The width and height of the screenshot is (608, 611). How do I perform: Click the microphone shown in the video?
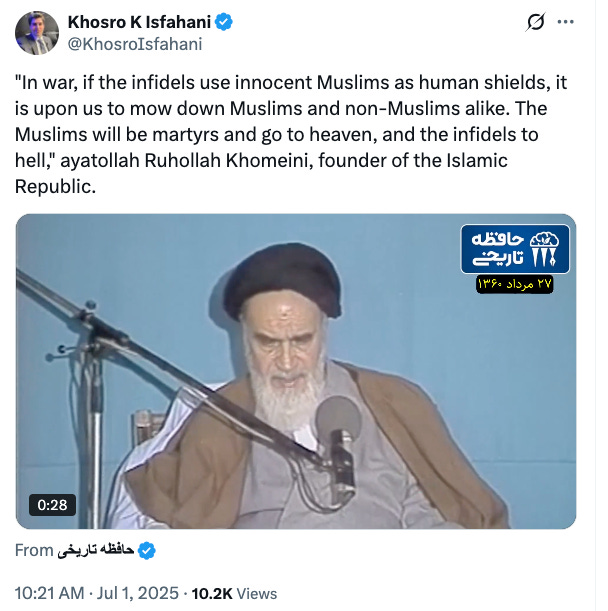(338, 442)
